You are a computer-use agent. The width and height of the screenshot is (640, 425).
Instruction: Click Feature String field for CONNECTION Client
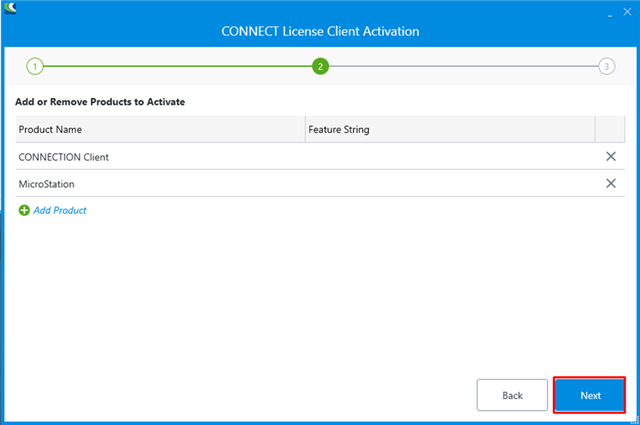450,157
